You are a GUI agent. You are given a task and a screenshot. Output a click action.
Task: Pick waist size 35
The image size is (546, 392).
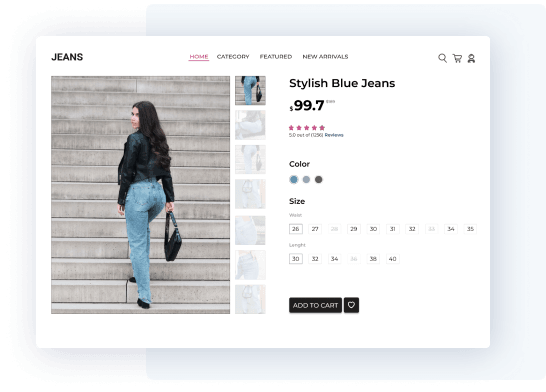click(x=470, y=229)
